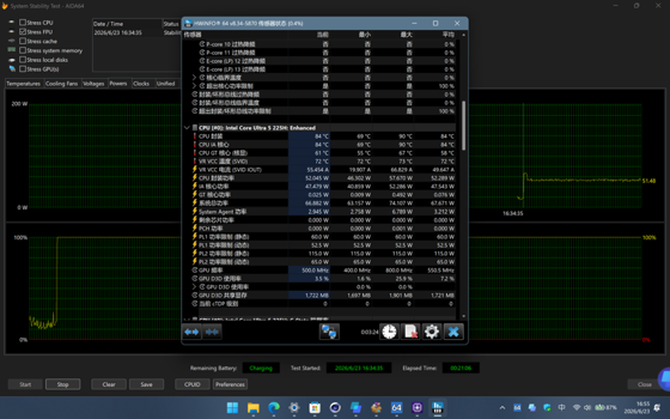670x419 pixels.
Task: Click HWiNFO scrollbar up arrow
Action: point(464,35)
